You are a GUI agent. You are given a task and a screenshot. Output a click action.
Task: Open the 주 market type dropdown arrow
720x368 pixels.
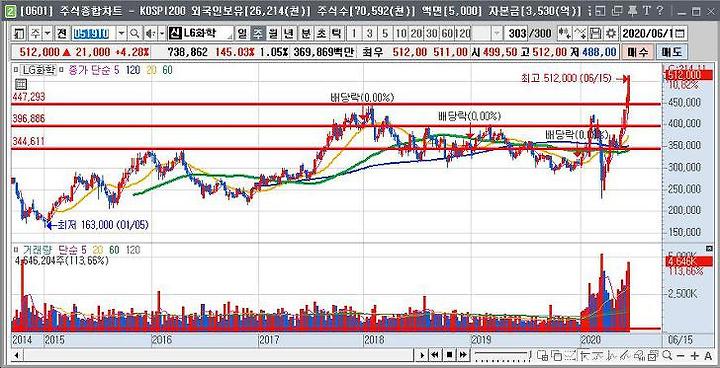point(47,34)
